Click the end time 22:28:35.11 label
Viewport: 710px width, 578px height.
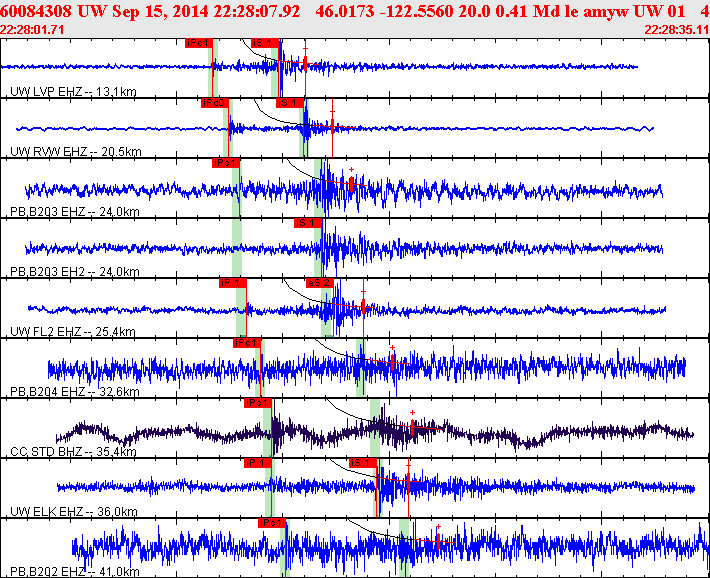(677, 30)
